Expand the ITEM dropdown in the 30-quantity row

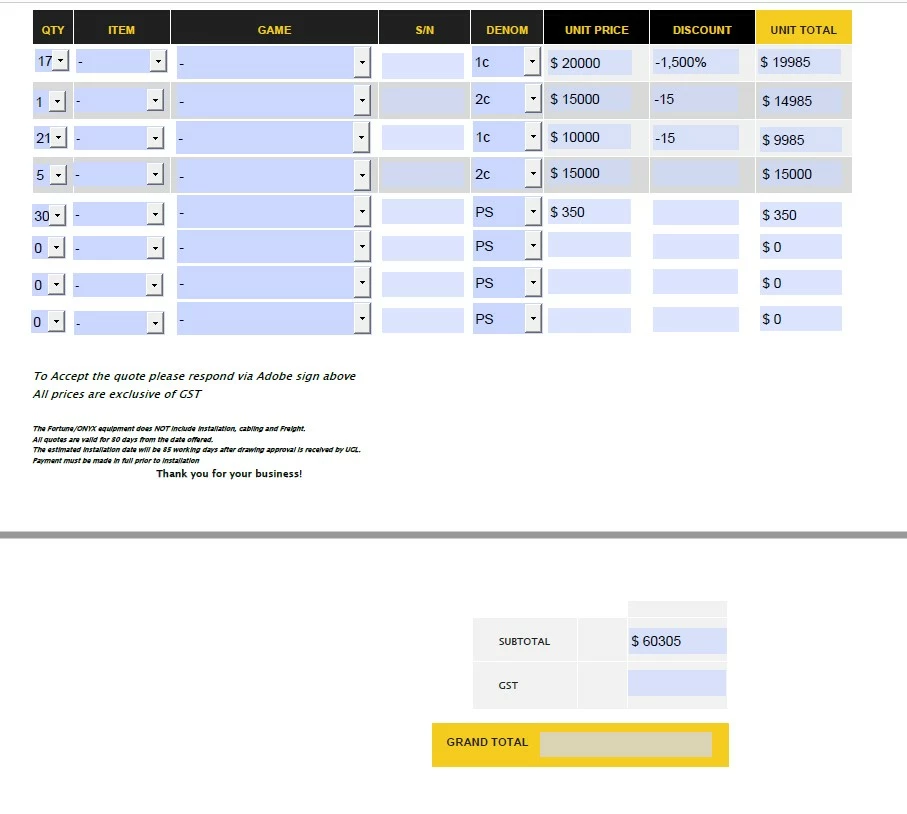(x=155, y=214)
